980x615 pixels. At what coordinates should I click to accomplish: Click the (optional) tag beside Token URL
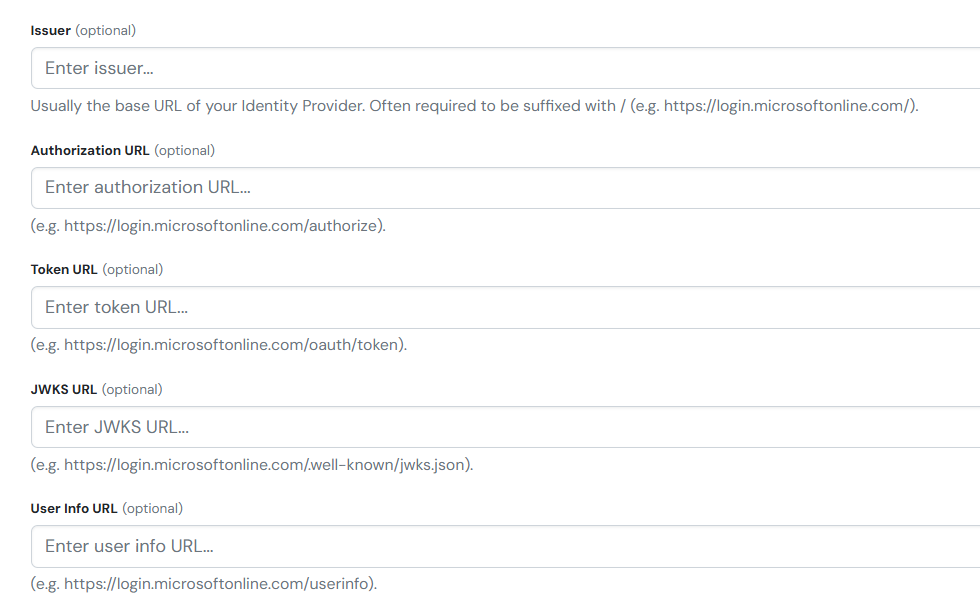click(x=133, y=269)
